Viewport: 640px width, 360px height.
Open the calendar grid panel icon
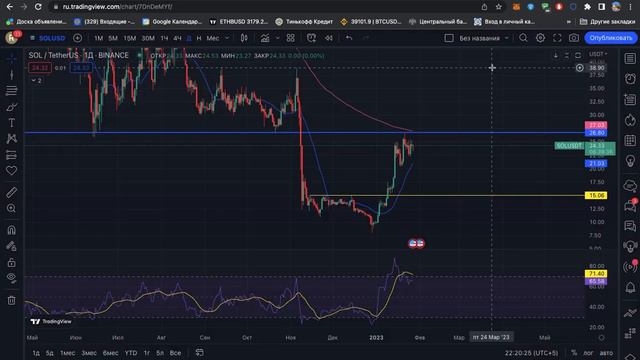pyautogui.click(x=630, y=140)
